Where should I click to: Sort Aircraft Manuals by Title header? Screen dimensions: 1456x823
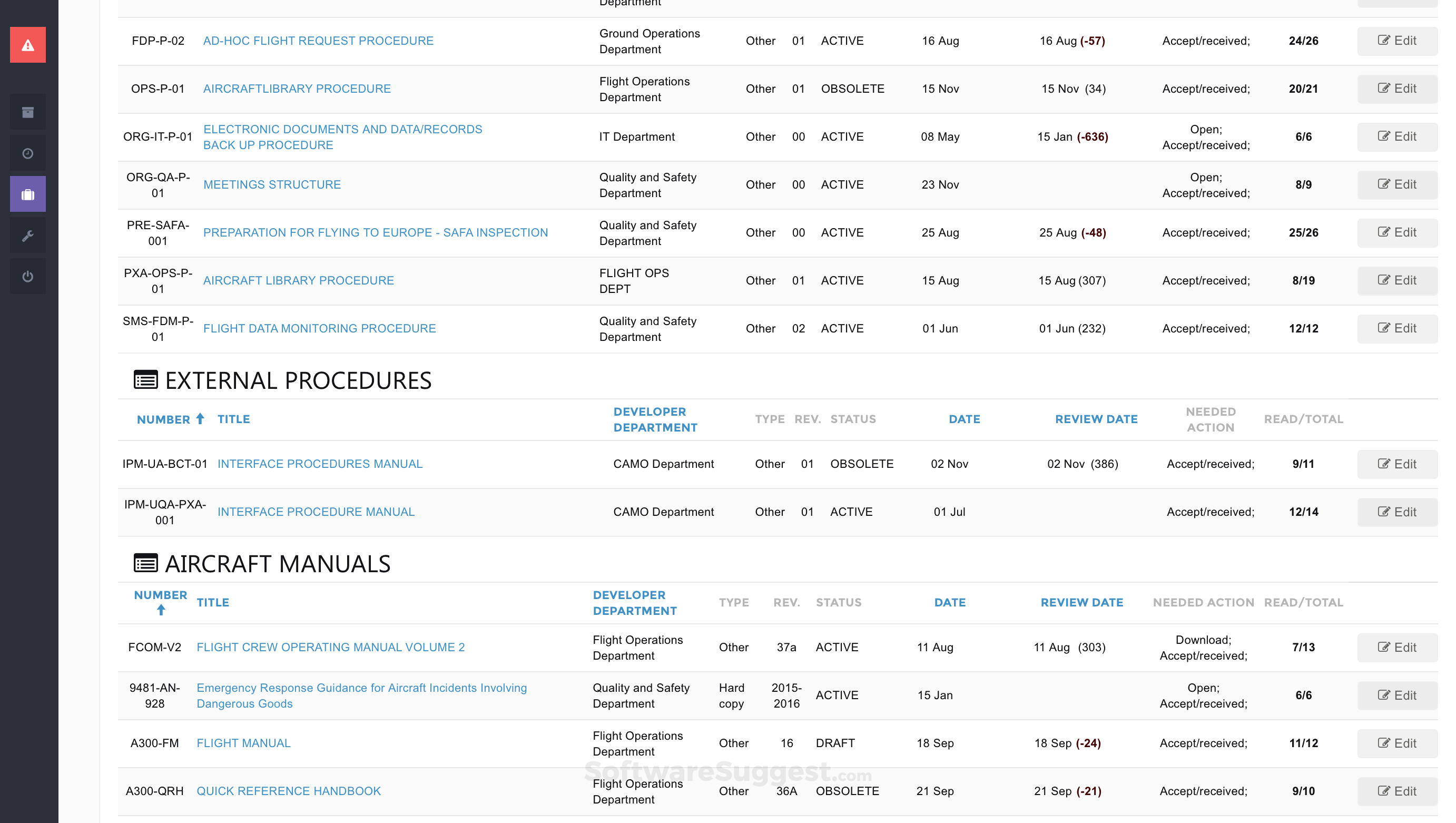(x=212, y=603)
